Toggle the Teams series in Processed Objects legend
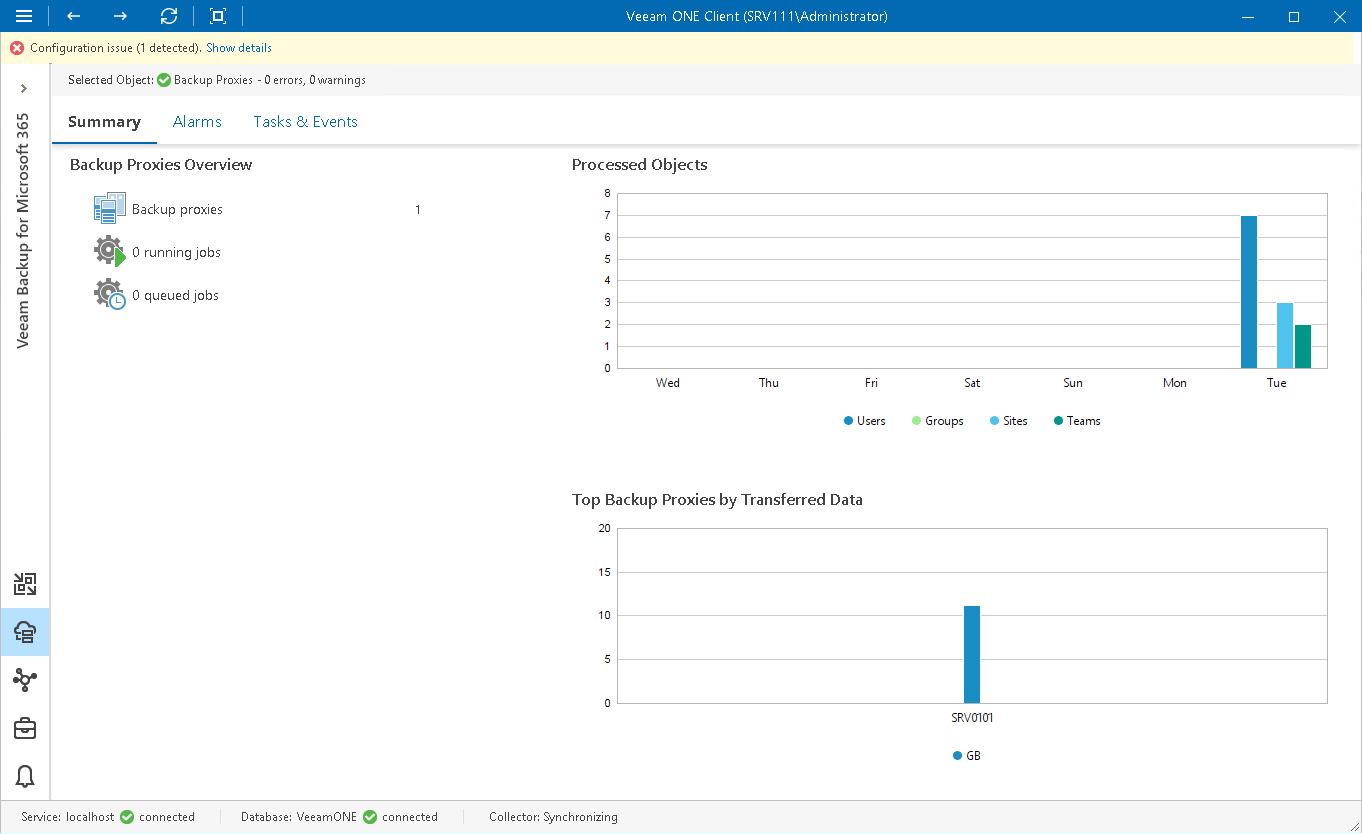 click(x=1077, y=420)
